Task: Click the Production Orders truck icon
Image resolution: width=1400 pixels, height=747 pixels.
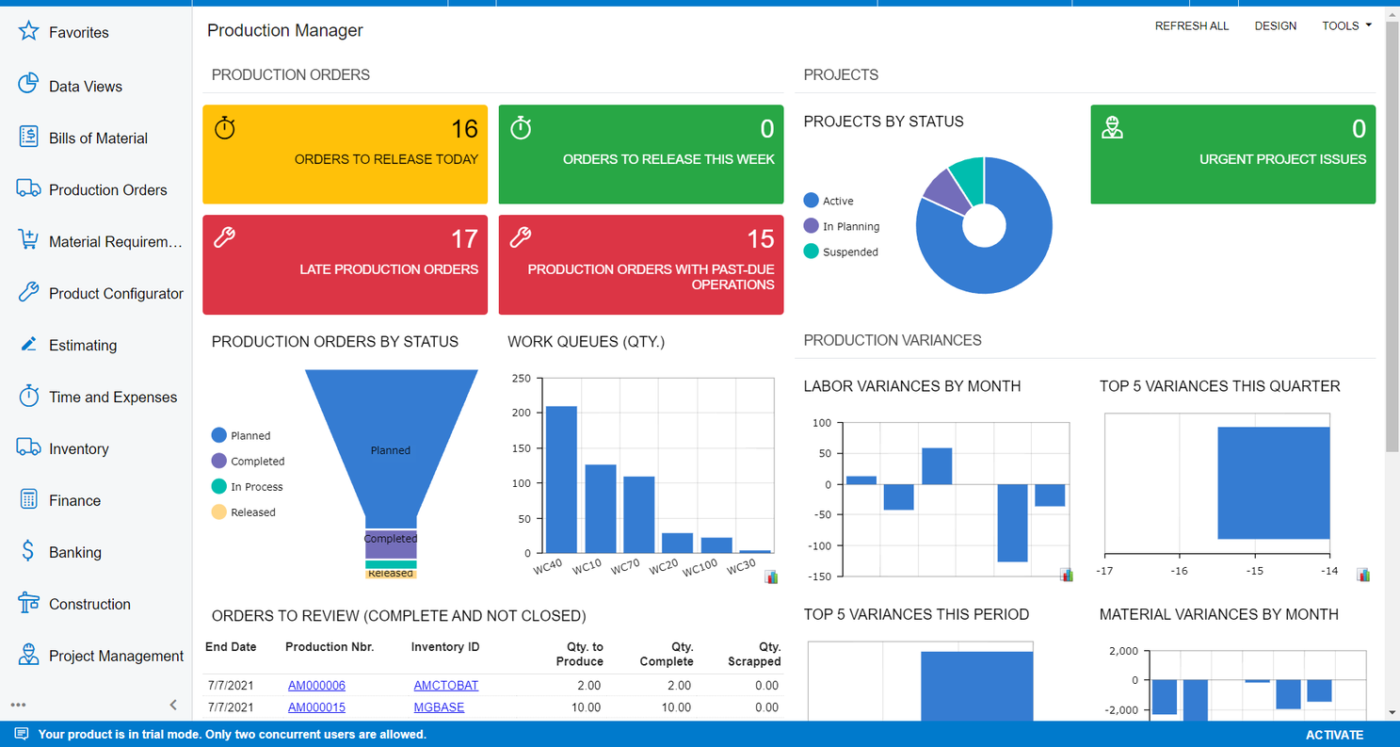Action: [x=28, y=189]
